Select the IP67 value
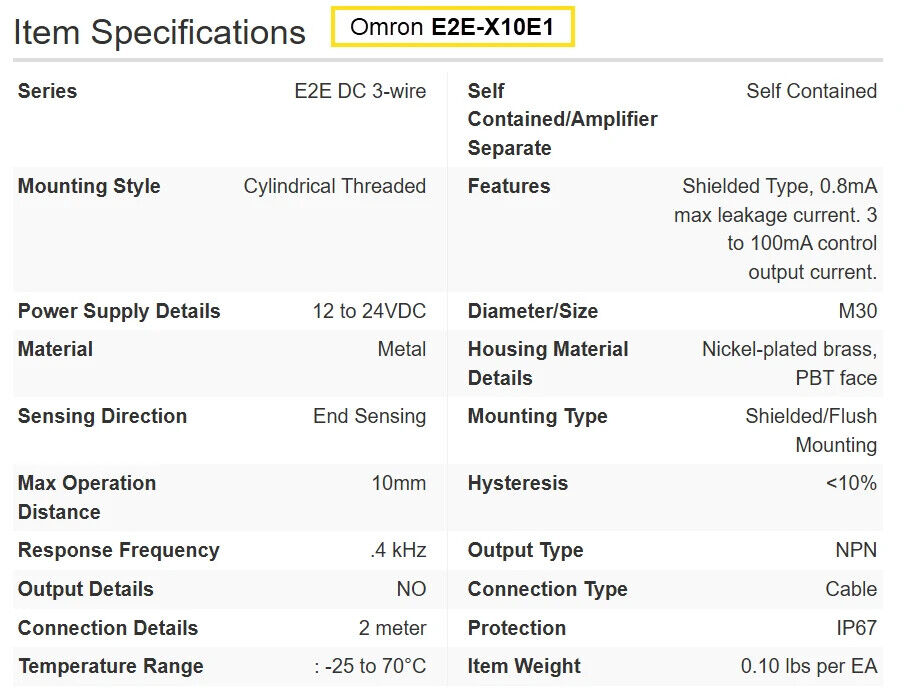 856,628
